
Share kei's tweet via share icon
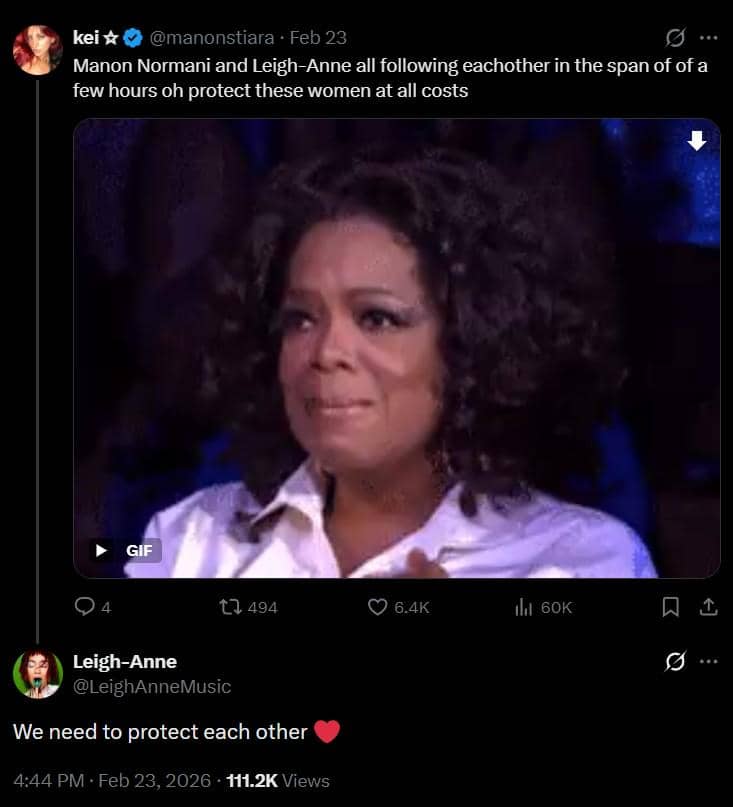[707, 607]
